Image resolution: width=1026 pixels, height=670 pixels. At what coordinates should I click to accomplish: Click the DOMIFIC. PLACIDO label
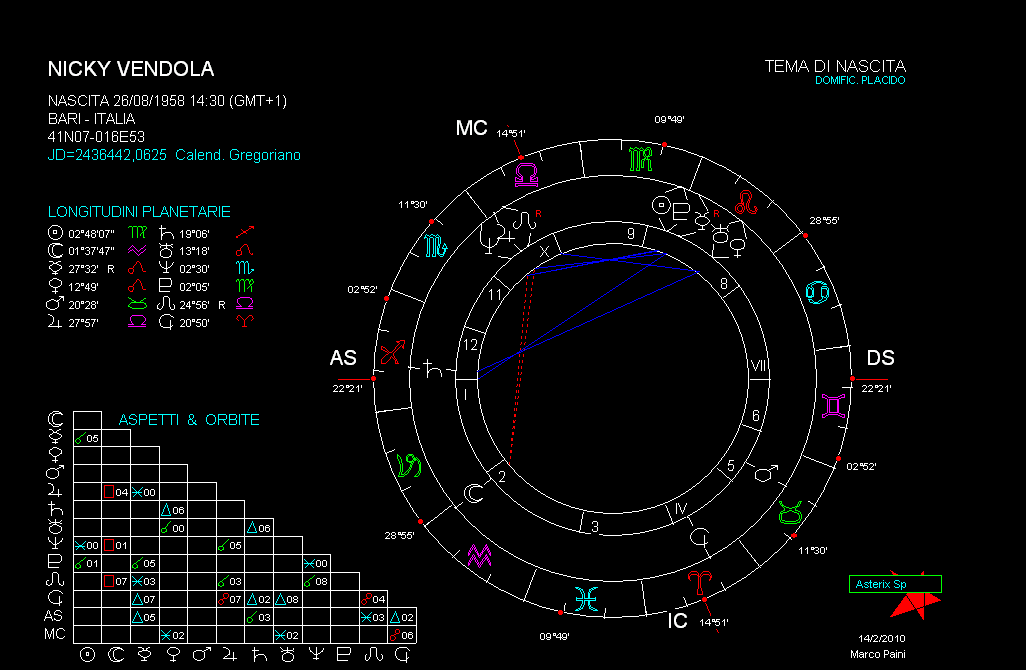pos(859,80)
